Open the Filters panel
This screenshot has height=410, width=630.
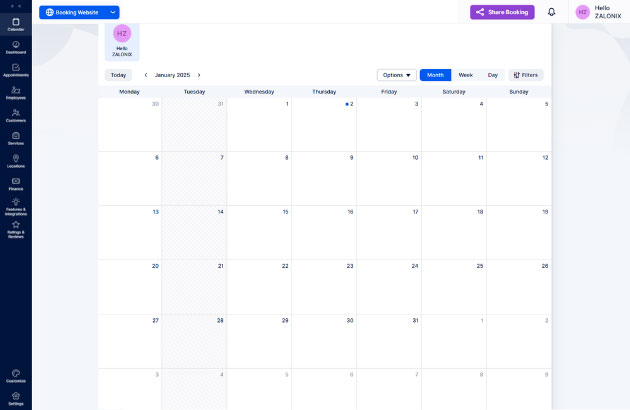tap(526, 75)
